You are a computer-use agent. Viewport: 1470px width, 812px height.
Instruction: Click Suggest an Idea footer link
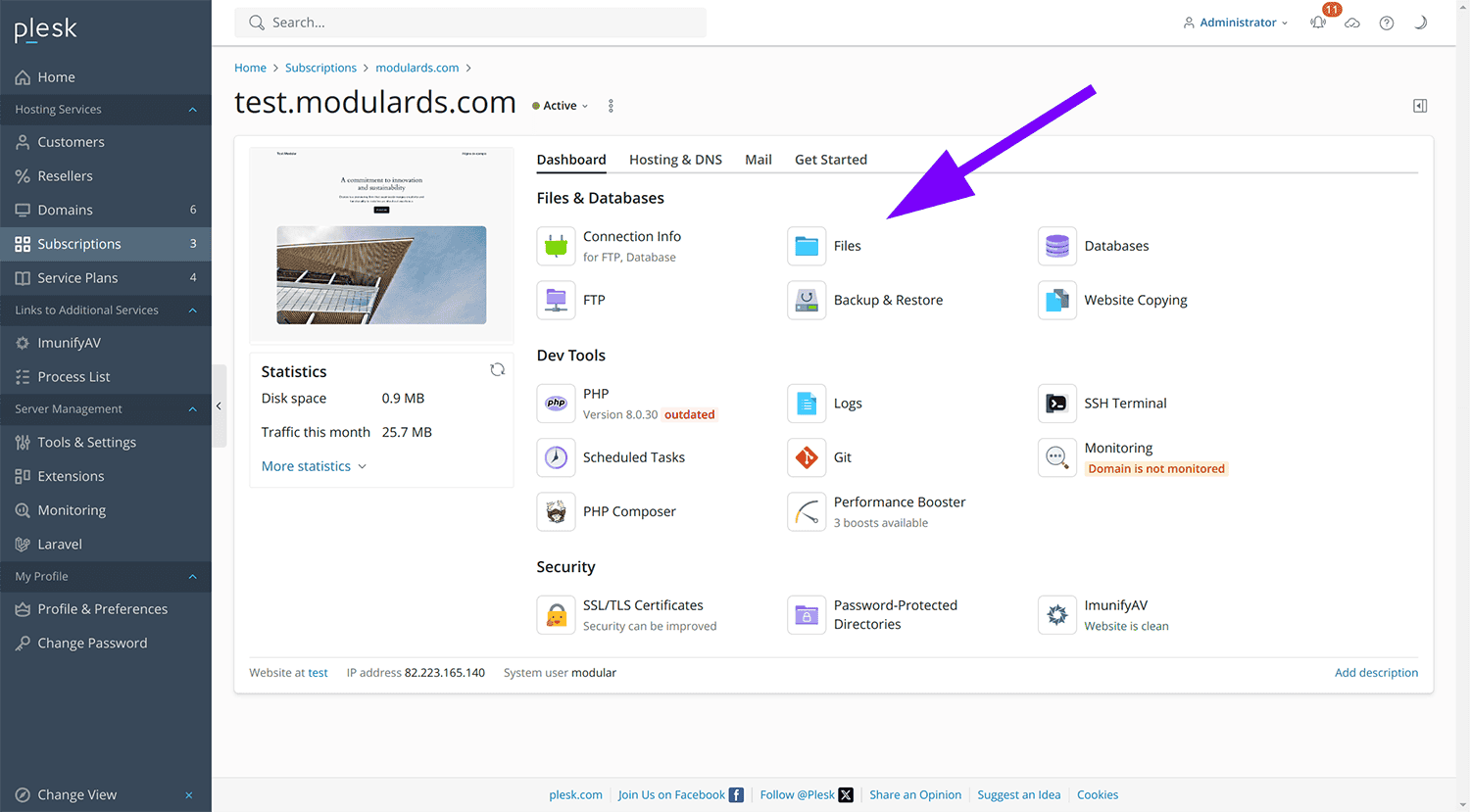(x=1018, y=794)
